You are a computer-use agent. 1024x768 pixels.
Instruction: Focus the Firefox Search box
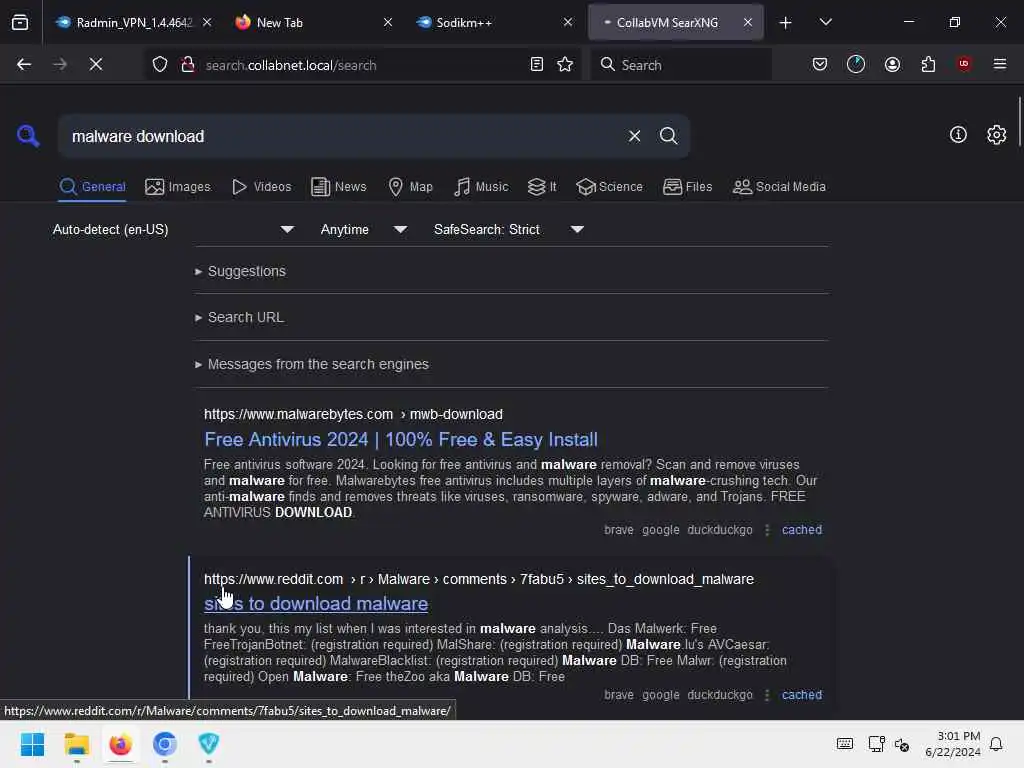(680, 64)
